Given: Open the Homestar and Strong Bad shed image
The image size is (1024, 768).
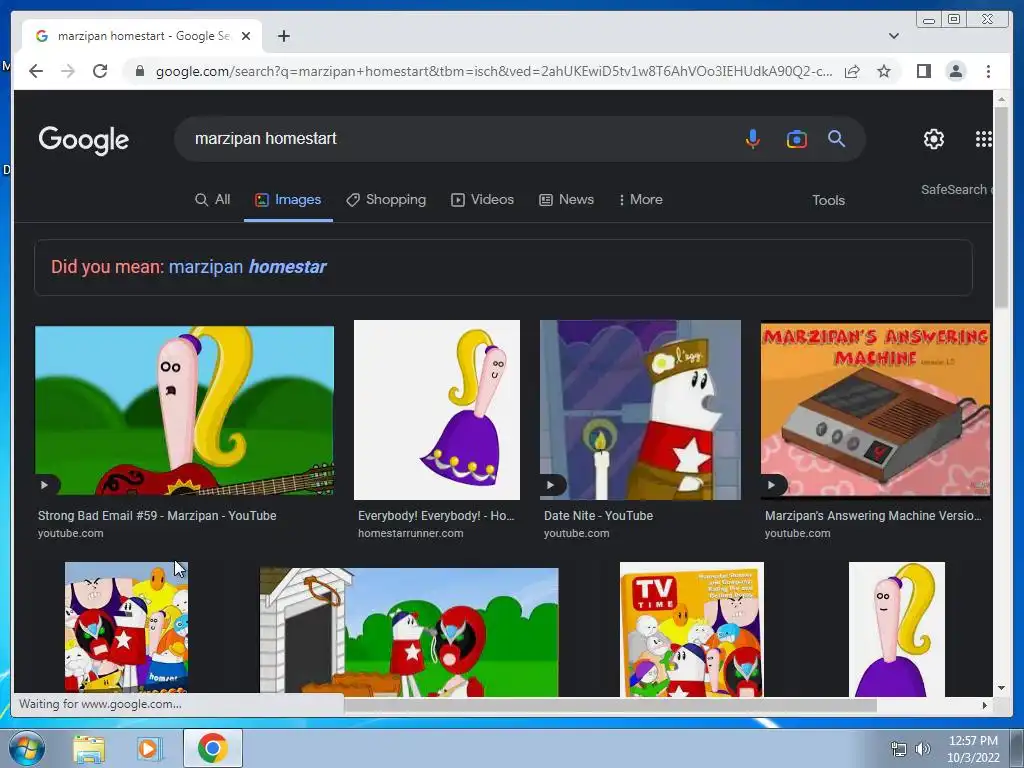Looking at the screenshot, I should click(x=409, y=632).
